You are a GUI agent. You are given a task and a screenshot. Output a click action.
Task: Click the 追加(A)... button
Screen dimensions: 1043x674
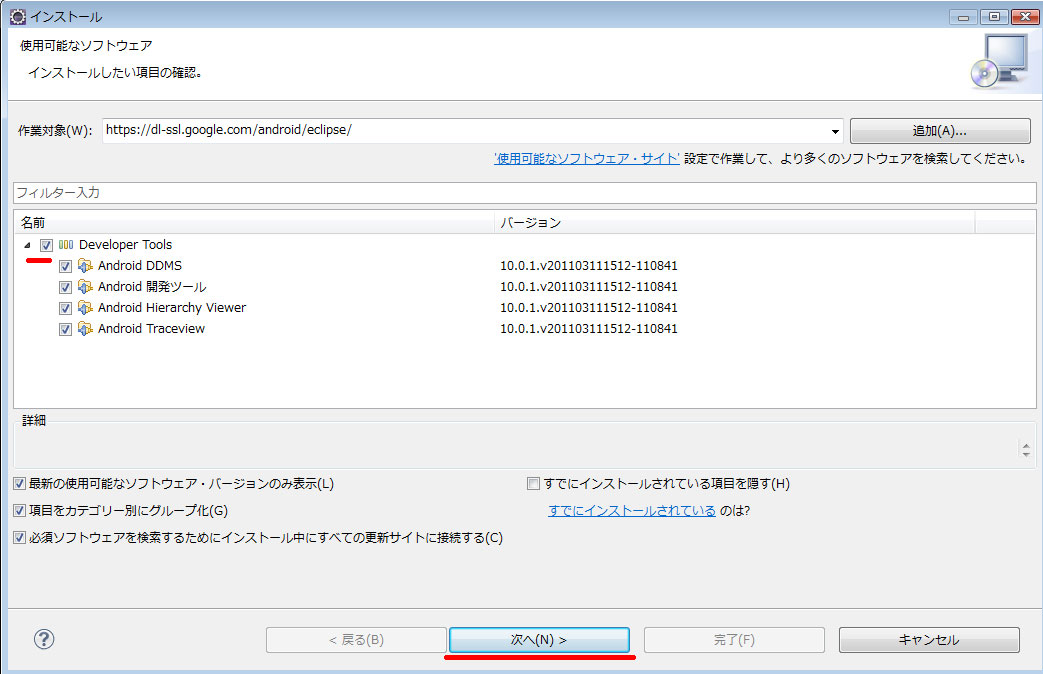(940, 131)
